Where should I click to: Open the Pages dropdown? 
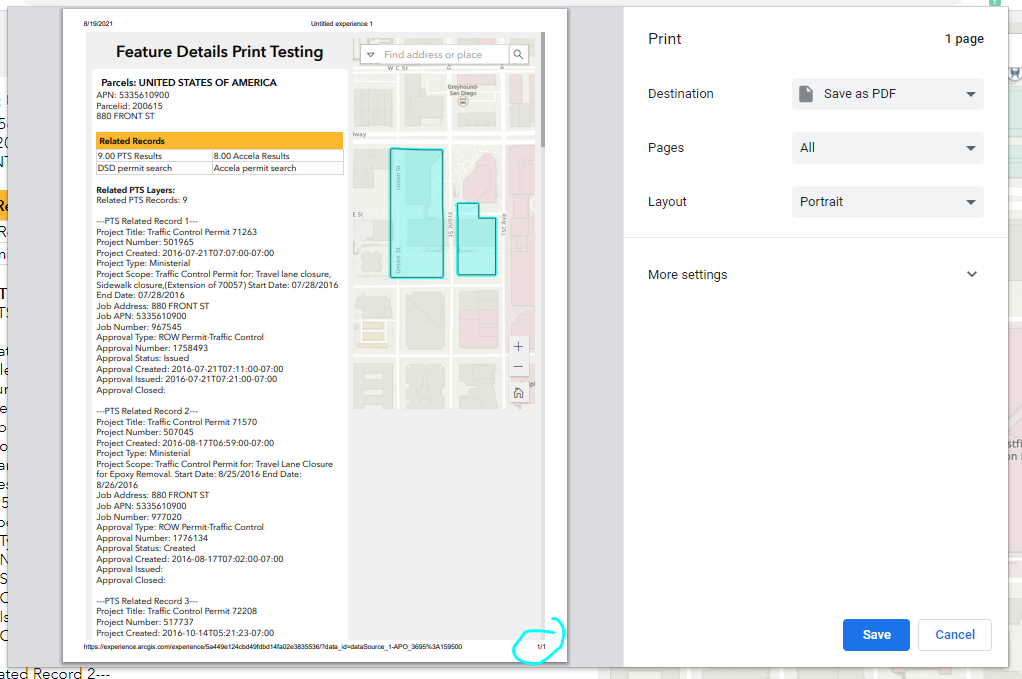point(888,148)
